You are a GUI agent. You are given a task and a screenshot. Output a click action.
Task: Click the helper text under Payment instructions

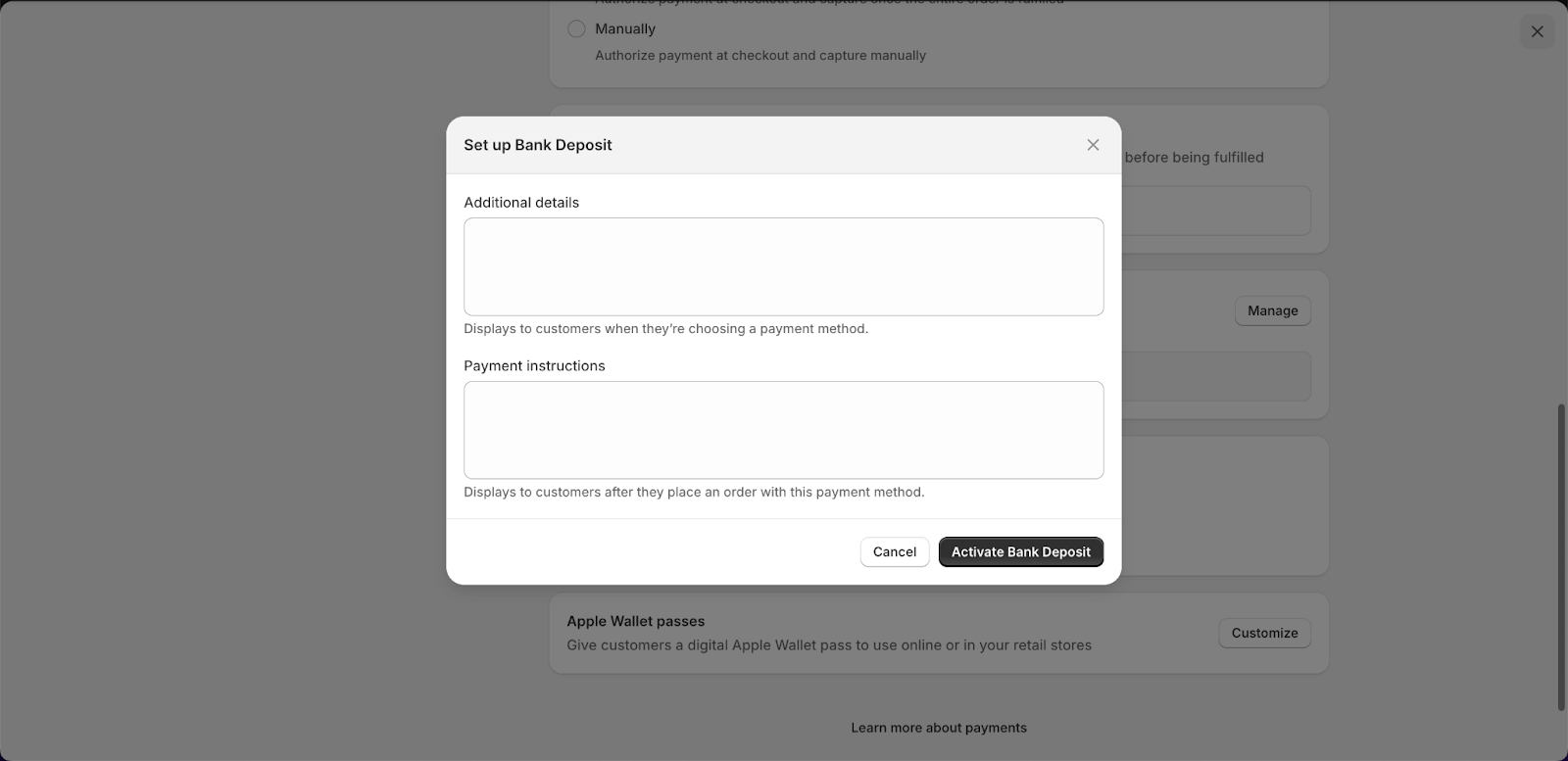[x=694, y=492]
